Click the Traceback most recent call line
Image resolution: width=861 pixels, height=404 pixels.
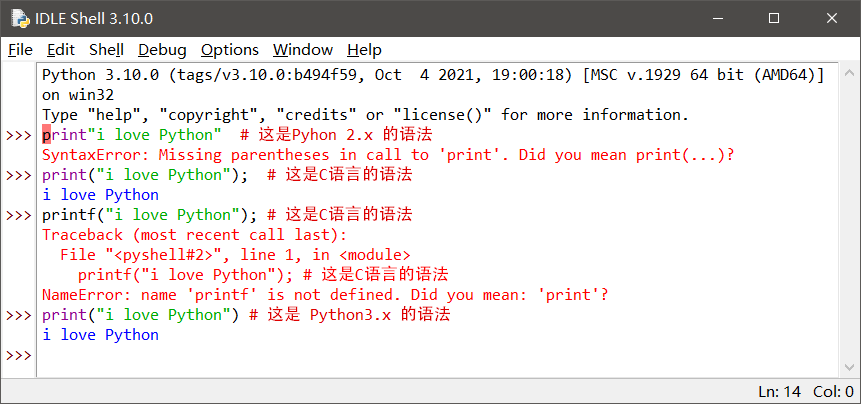click(x=194, y=235)
